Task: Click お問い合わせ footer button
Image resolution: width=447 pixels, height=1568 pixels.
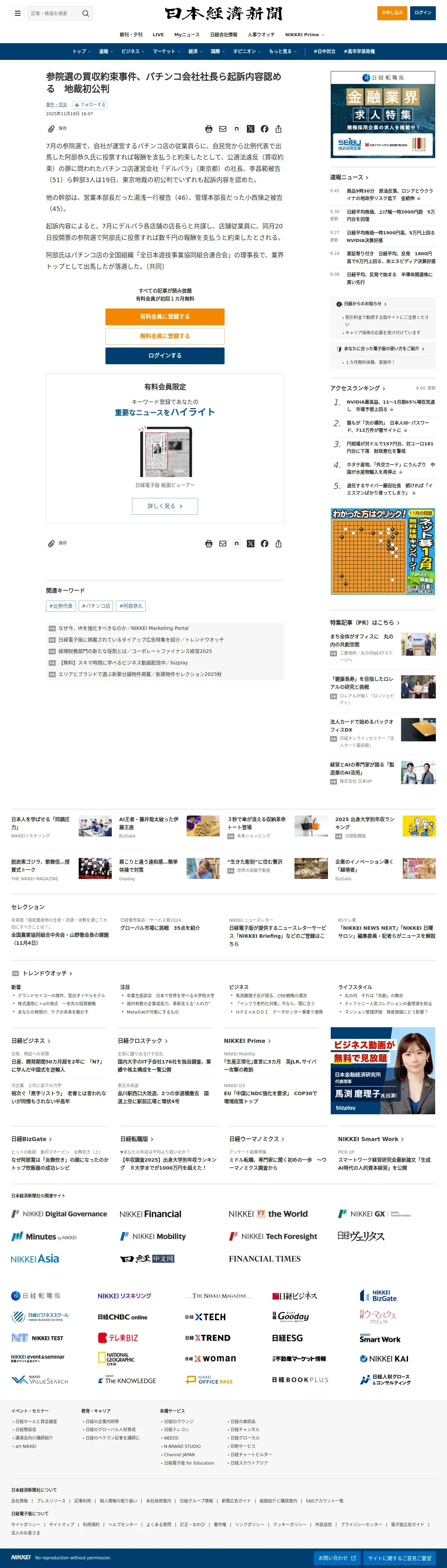Action: 338,1558
